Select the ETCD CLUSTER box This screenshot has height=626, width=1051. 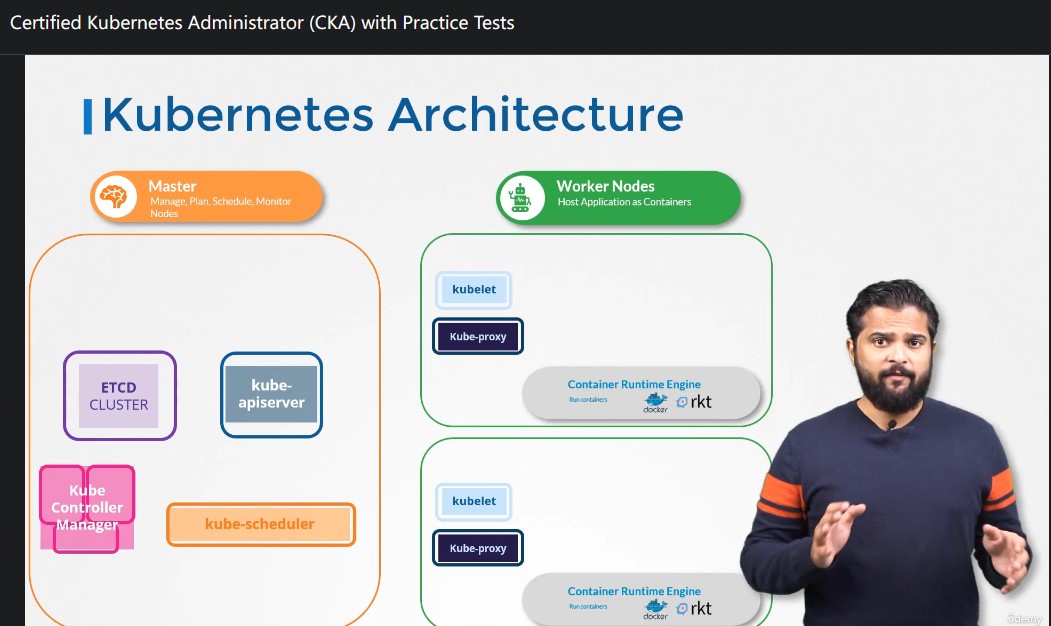pyautogui.click(x=119, y=395)
